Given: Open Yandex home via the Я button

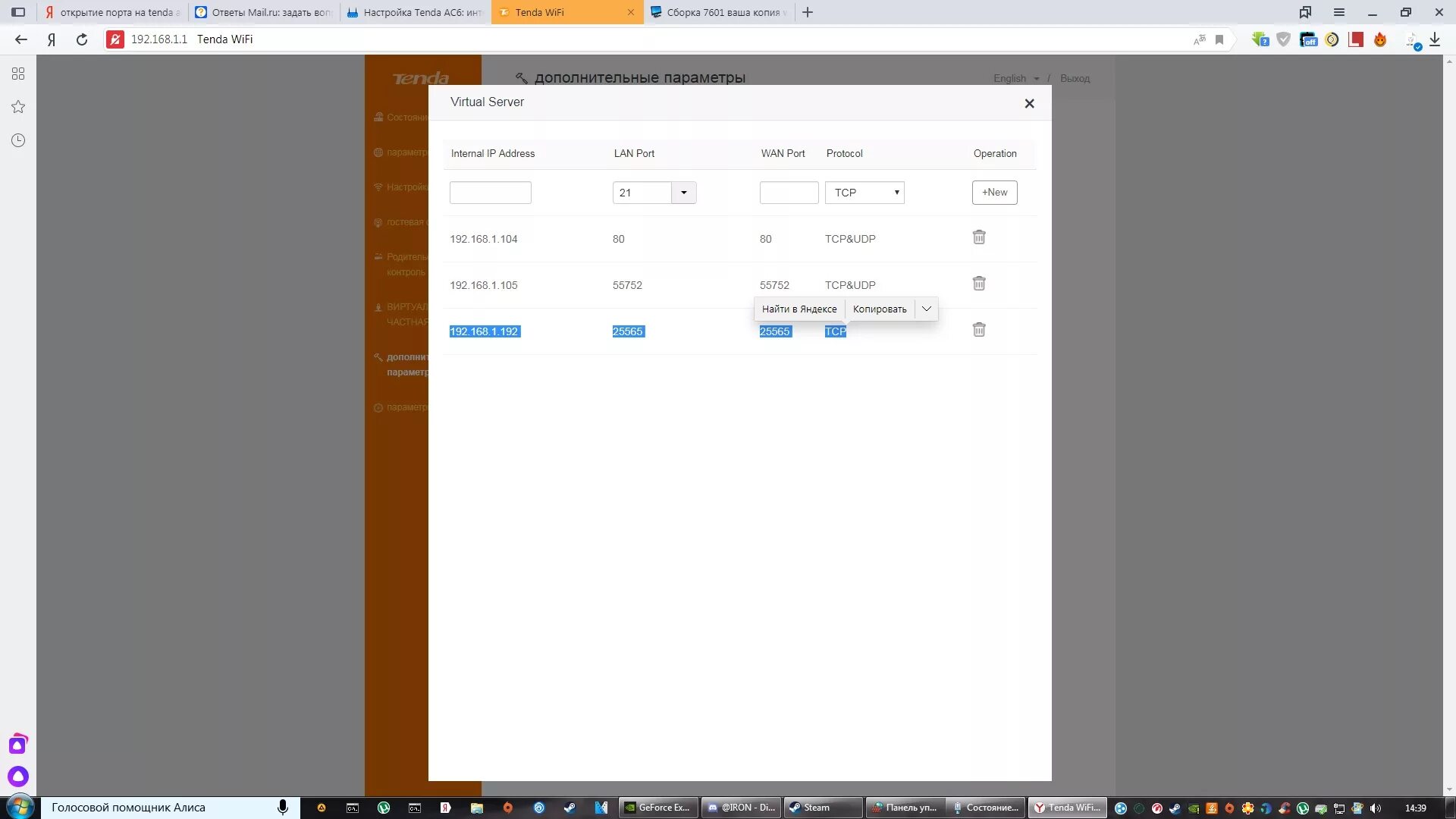Looking at the screenshot, I should [x=52, y=39].
